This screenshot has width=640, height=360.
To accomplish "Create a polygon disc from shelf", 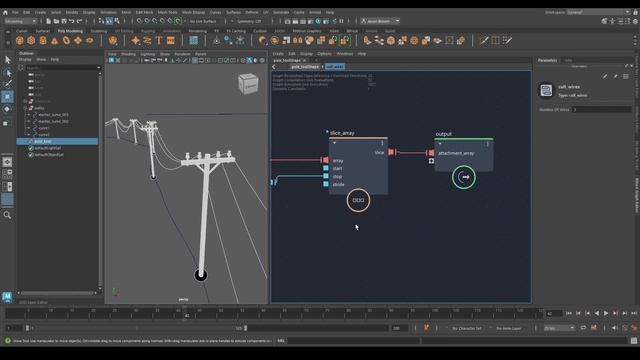I will click(x=90, y=40).
